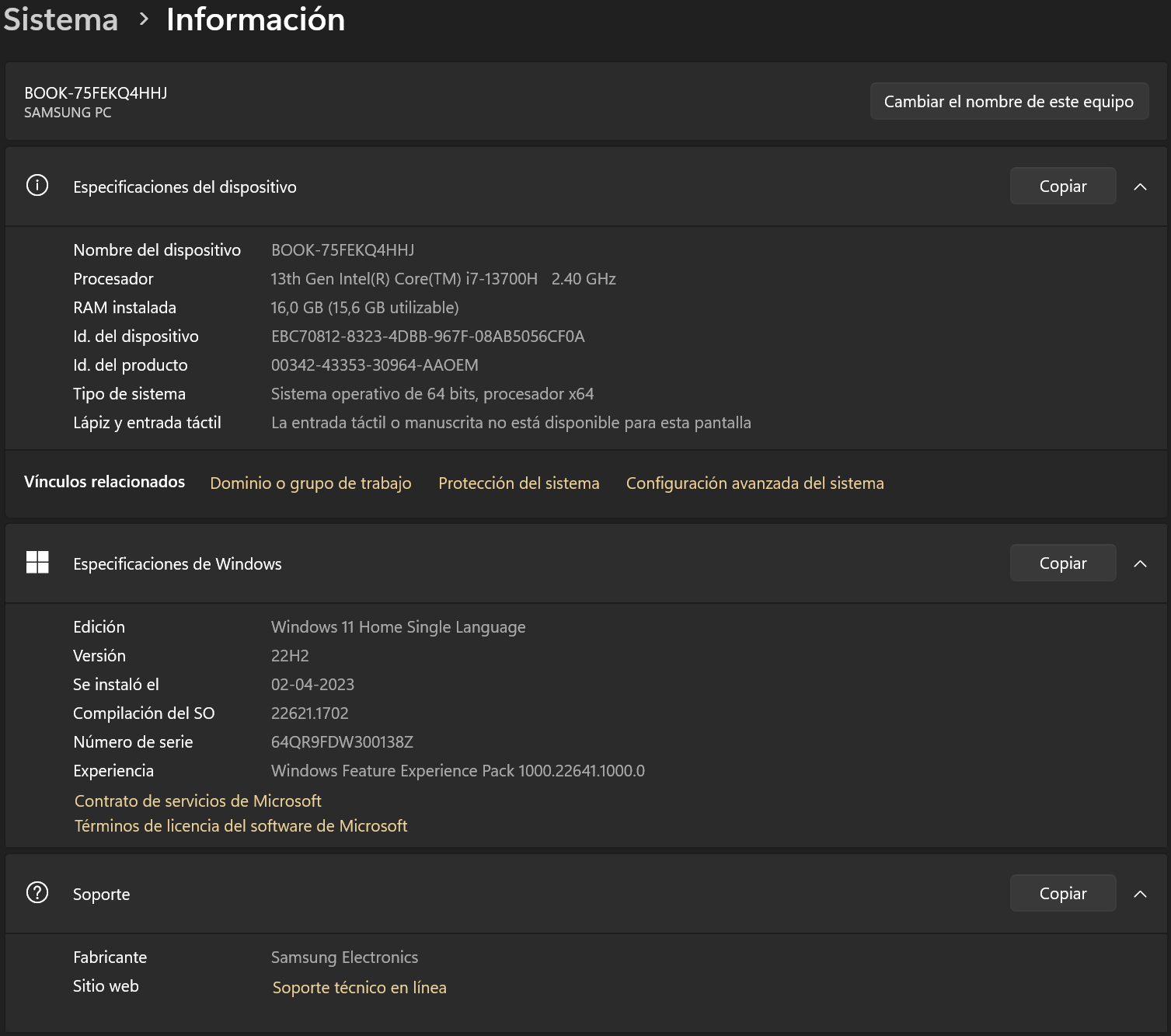The image size is (1171, 1036).
Task: Open Términos de licencia del software link
Action: (x=241, y=826)
